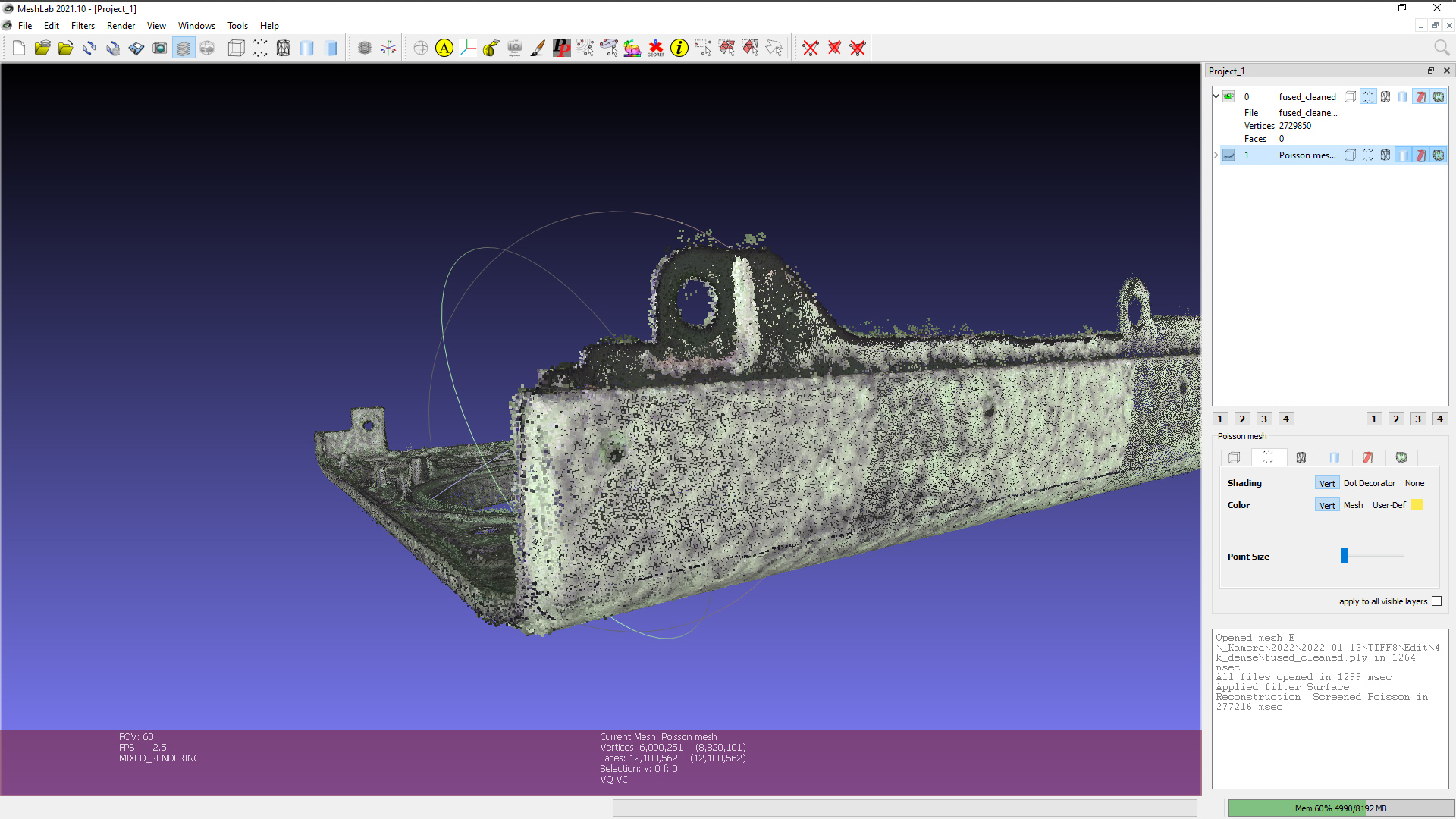Toggle points rendering for Poisson mesh layer
This screenshot has width=1456, height=819.
click(x=1368, y=155)
